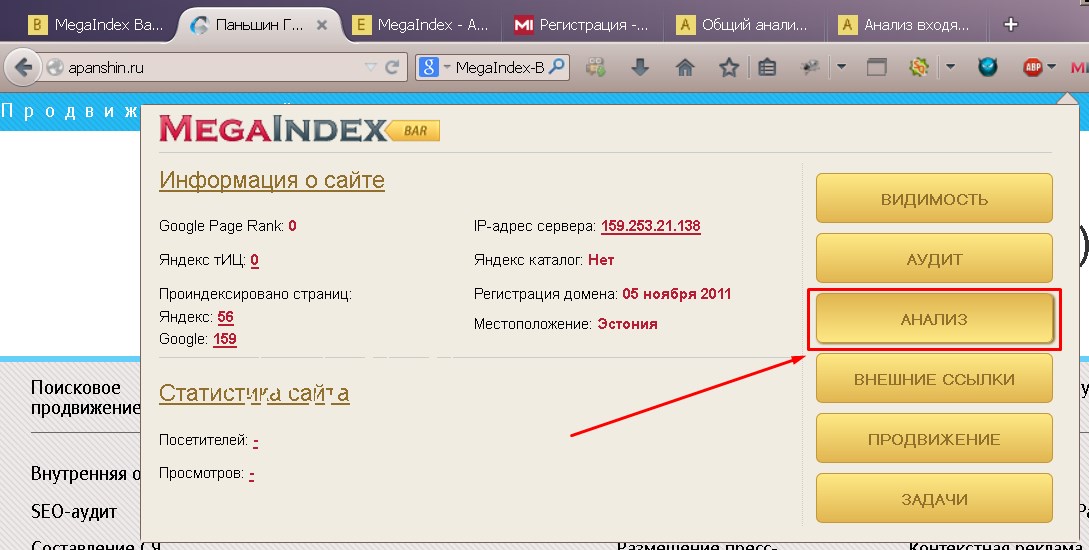Click the Яндекс тИЦ value 0
This screenshot has width=1089, height=550.
tap(255, 260)
